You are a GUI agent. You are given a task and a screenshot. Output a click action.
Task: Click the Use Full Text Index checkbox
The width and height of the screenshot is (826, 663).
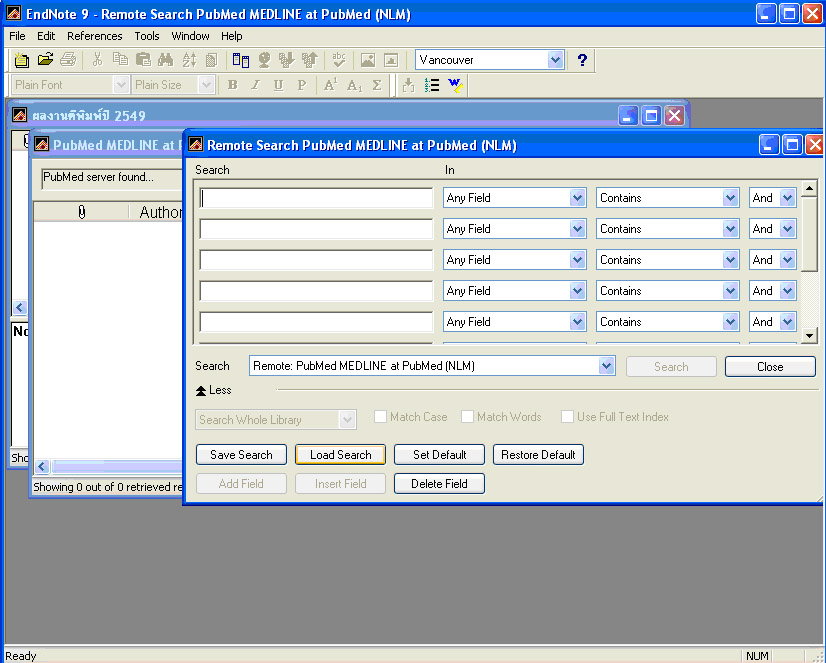(x=567, y=417)
